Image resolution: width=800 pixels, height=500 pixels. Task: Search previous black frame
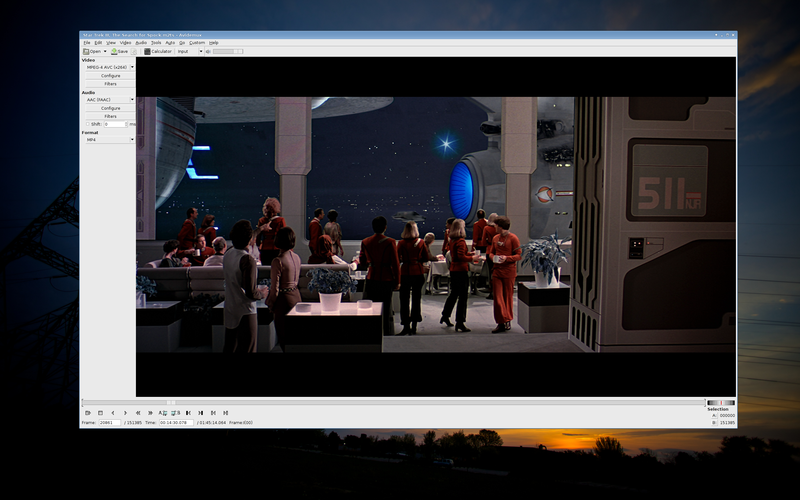188,413
